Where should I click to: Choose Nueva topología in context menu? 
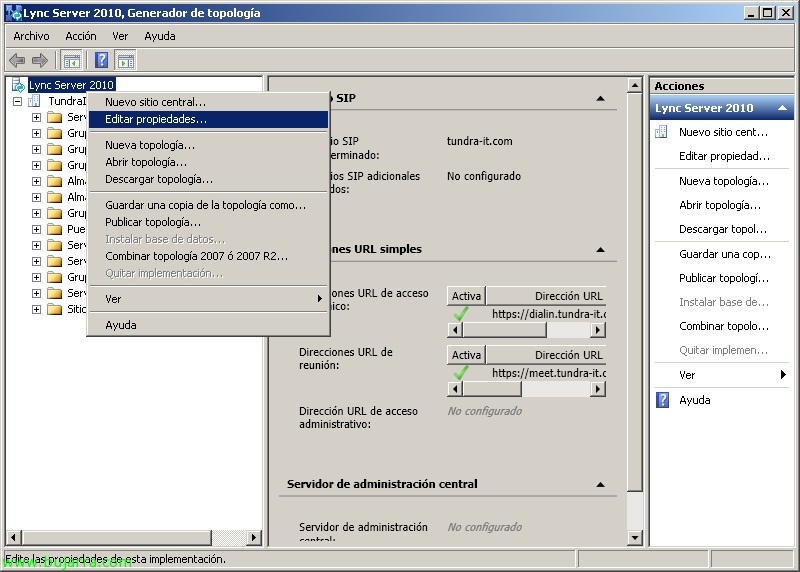[x=208, y=145]
